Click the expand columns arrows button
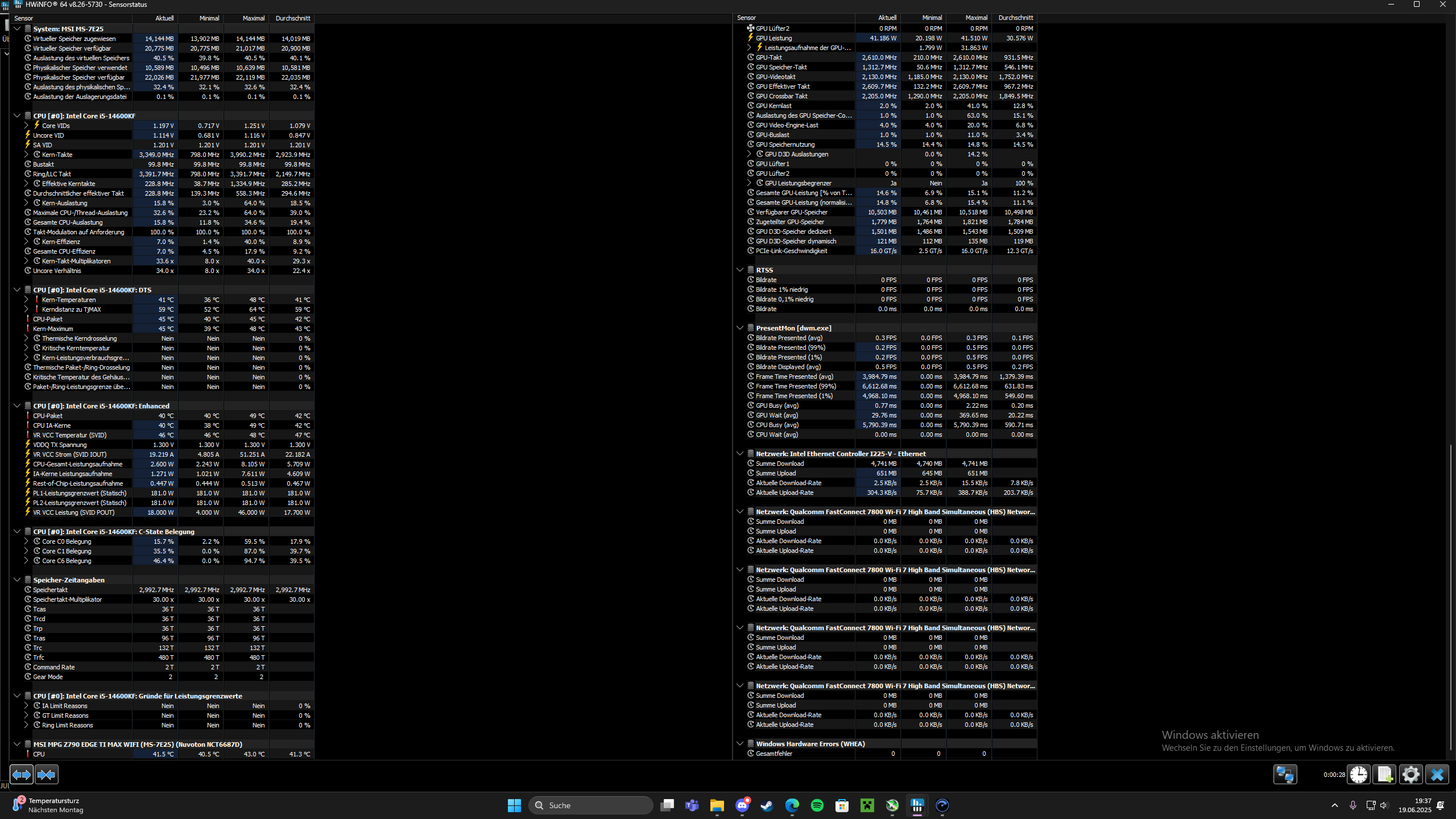Image resolution: width=1456 pixels, height=819 pixels. click(22, 774)
